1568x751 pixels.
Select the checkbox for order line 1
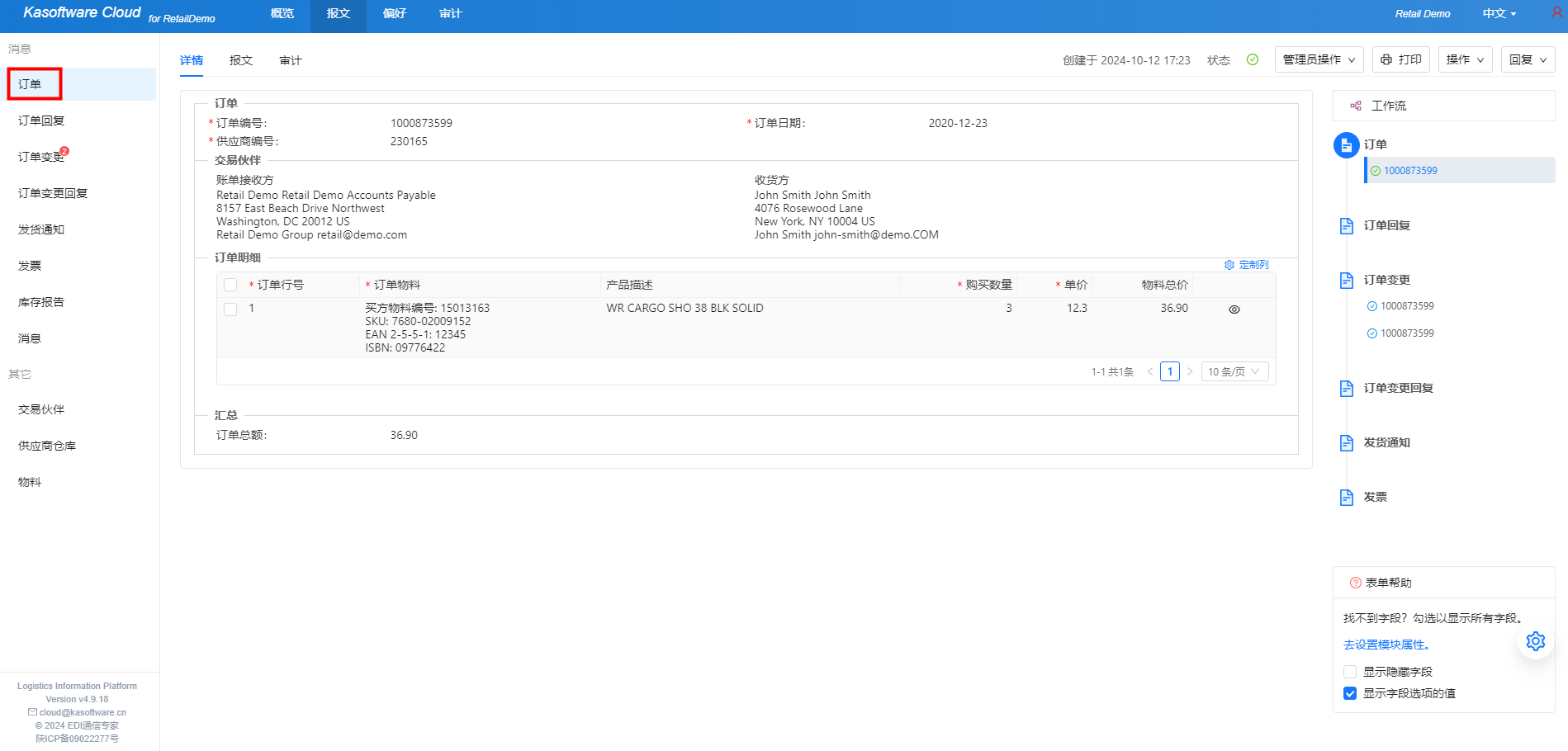tap(230, 309)
